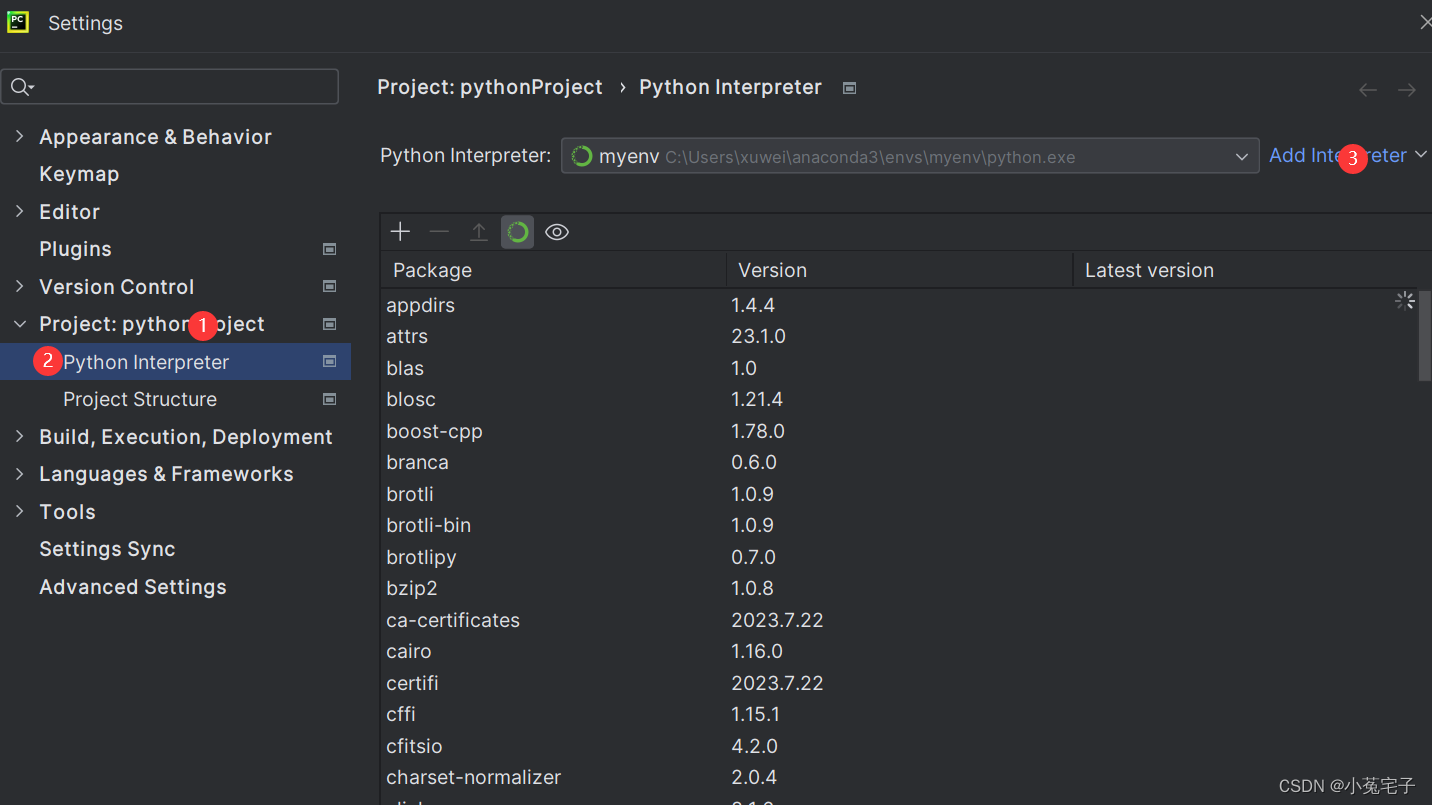
Task: Click the conda ring icon in interpreter dropdown
Action: (x=581, y=156)
